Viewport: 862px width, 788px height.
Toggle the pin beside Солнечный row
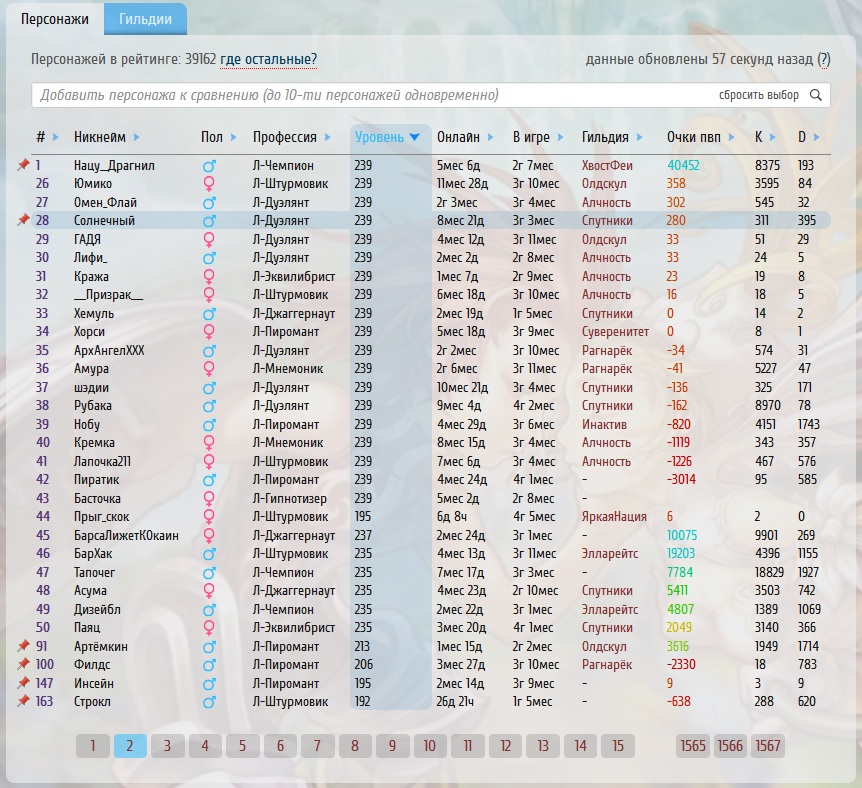tap(23, 220)
